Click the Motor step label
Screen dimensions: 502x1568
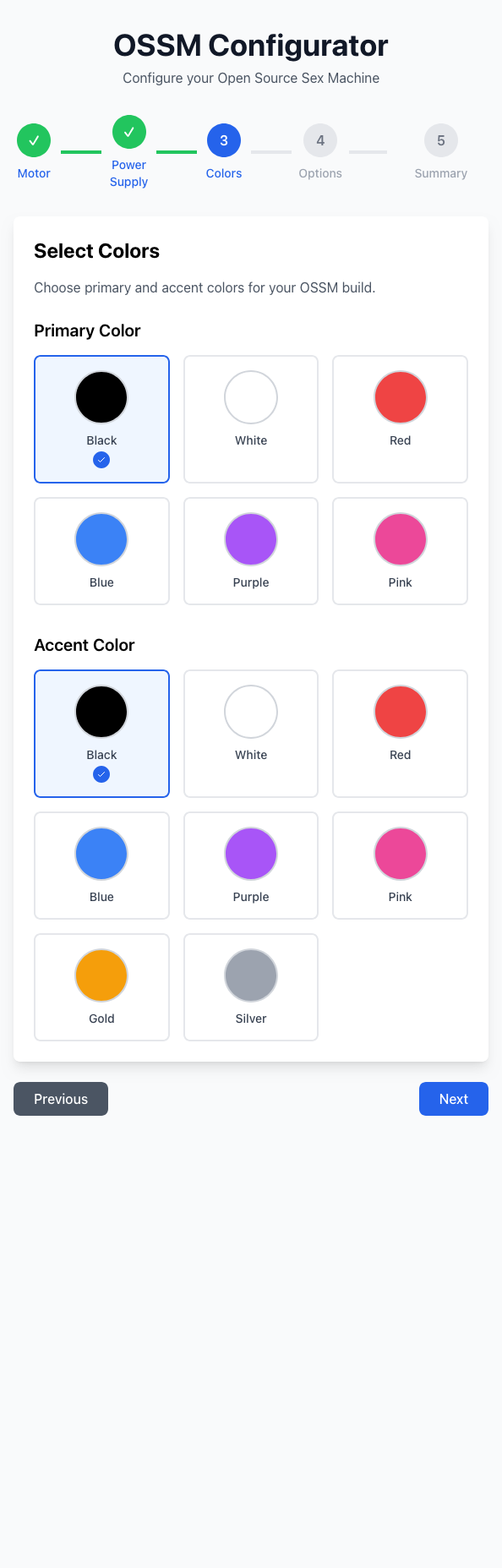pos(34,173)
